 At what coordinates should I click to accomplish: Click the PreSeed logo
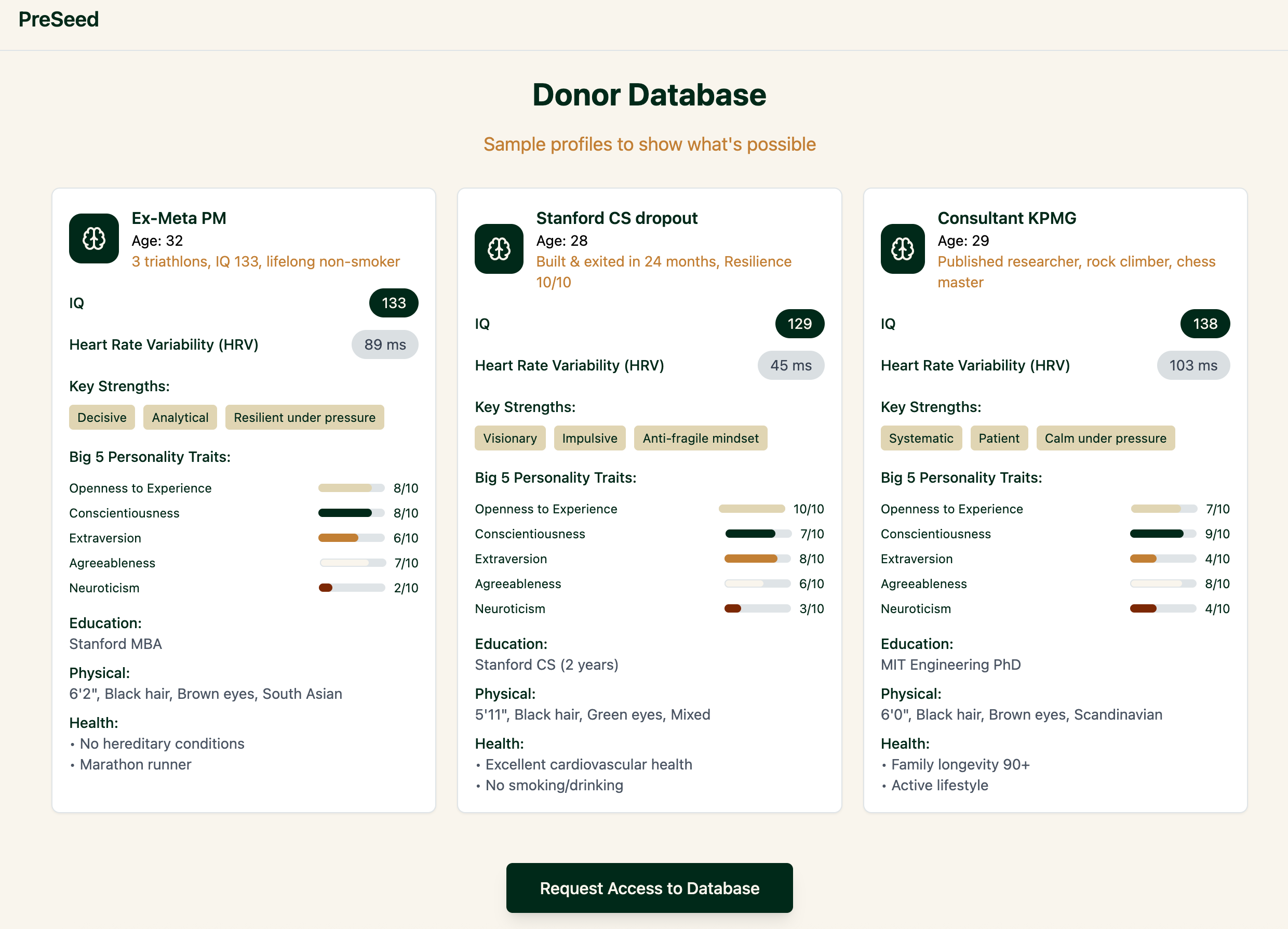click(x=59, y=19)
